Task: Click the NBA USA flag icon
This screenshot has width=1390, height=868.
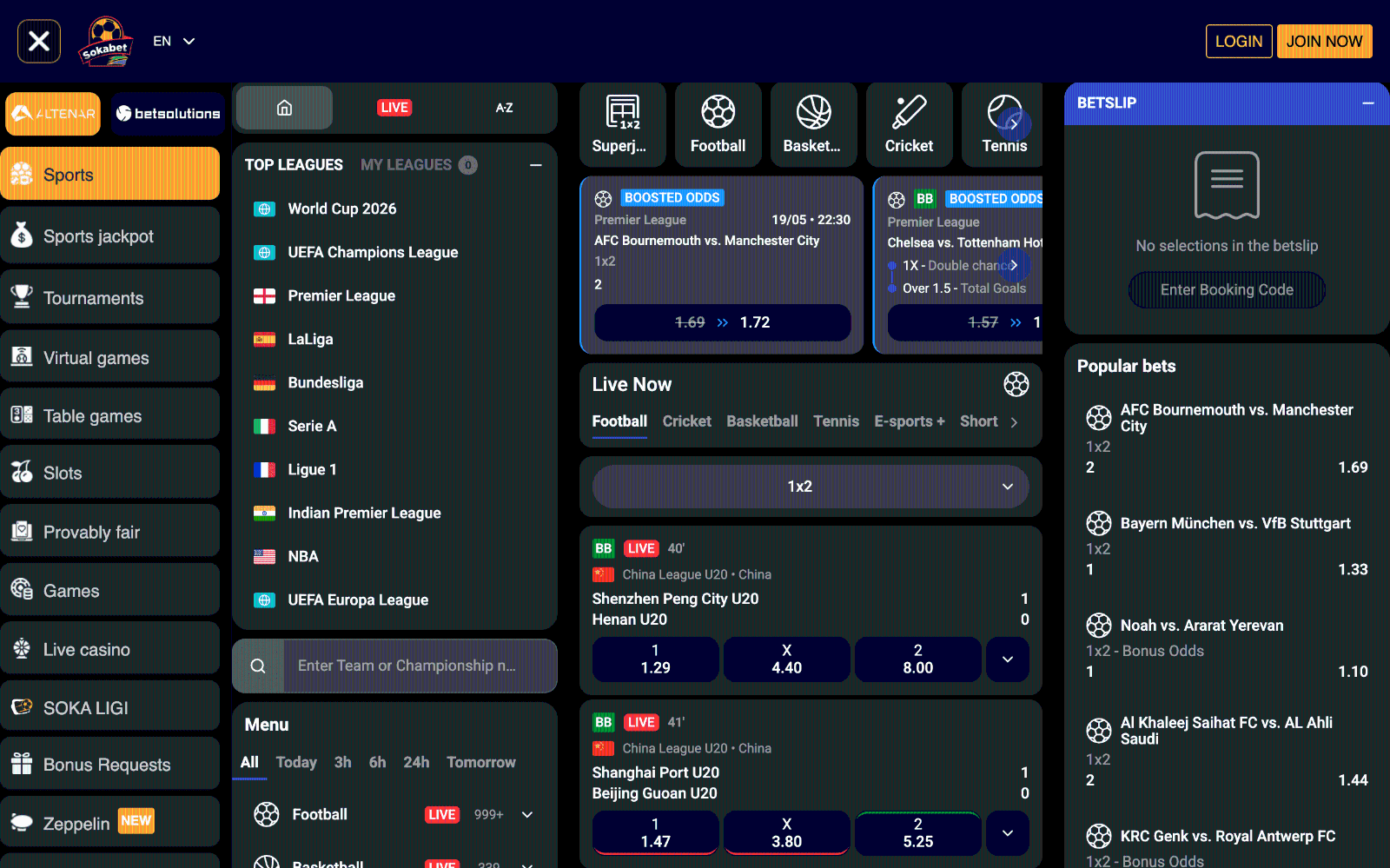Action: click(x=264, y=557)
